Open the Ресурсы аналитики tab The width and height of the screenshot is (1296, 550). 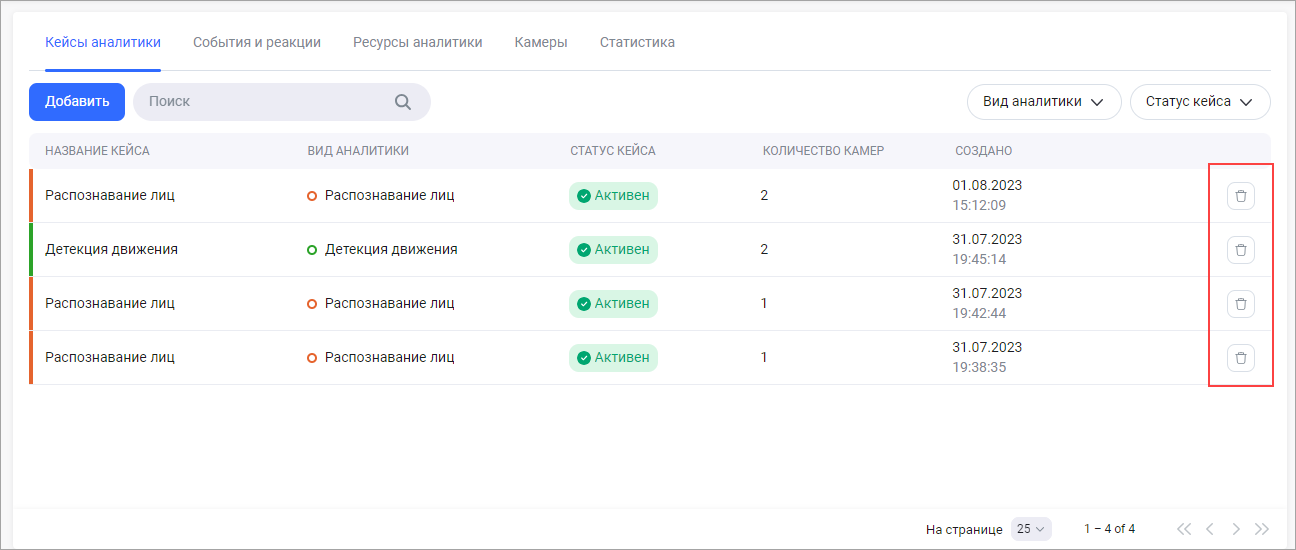point(418,43)
